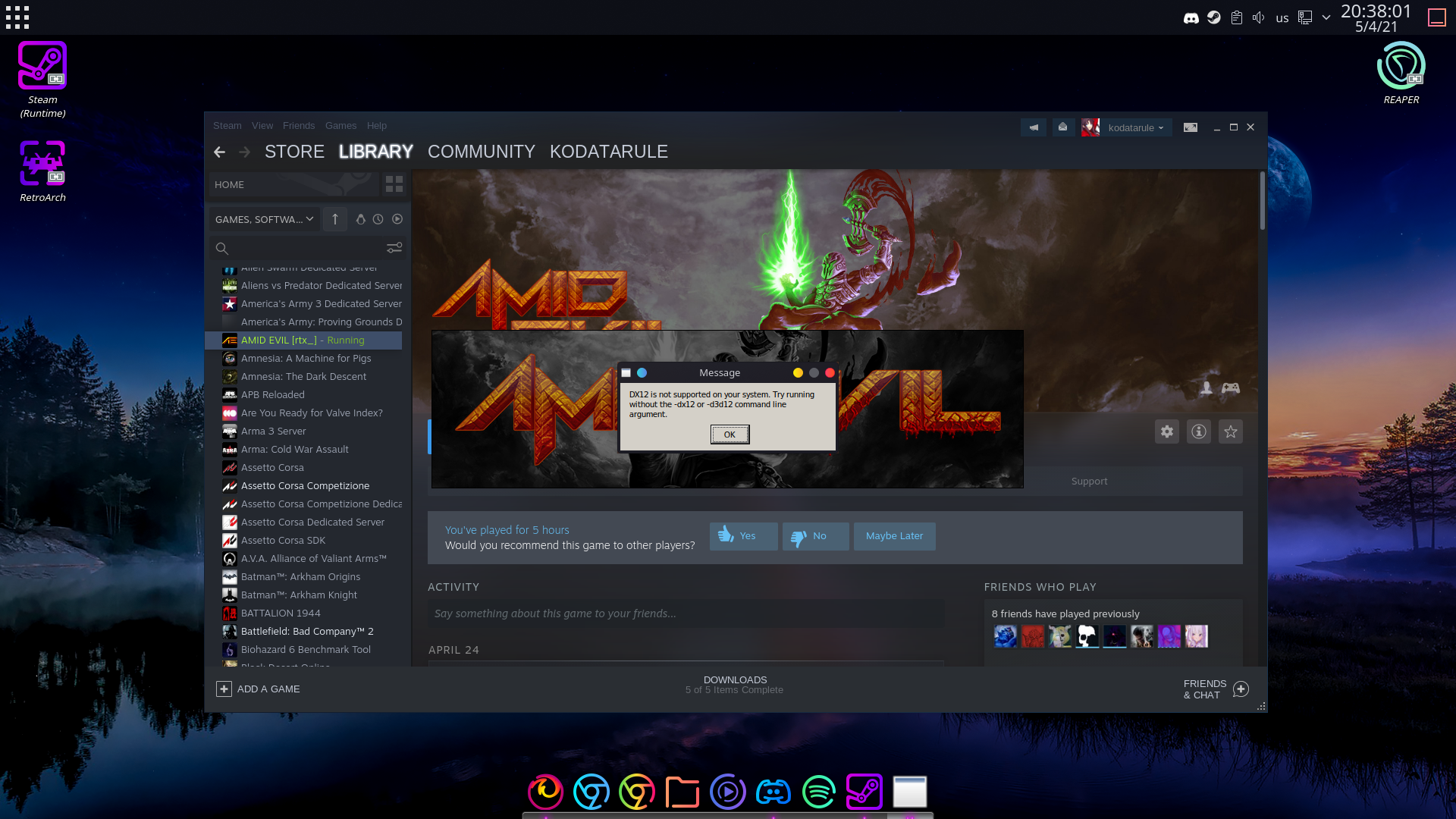The height and width of the screenshot is (819, 1456).
Task: Open advanced filter options in library search
Action: pos(394,248)
